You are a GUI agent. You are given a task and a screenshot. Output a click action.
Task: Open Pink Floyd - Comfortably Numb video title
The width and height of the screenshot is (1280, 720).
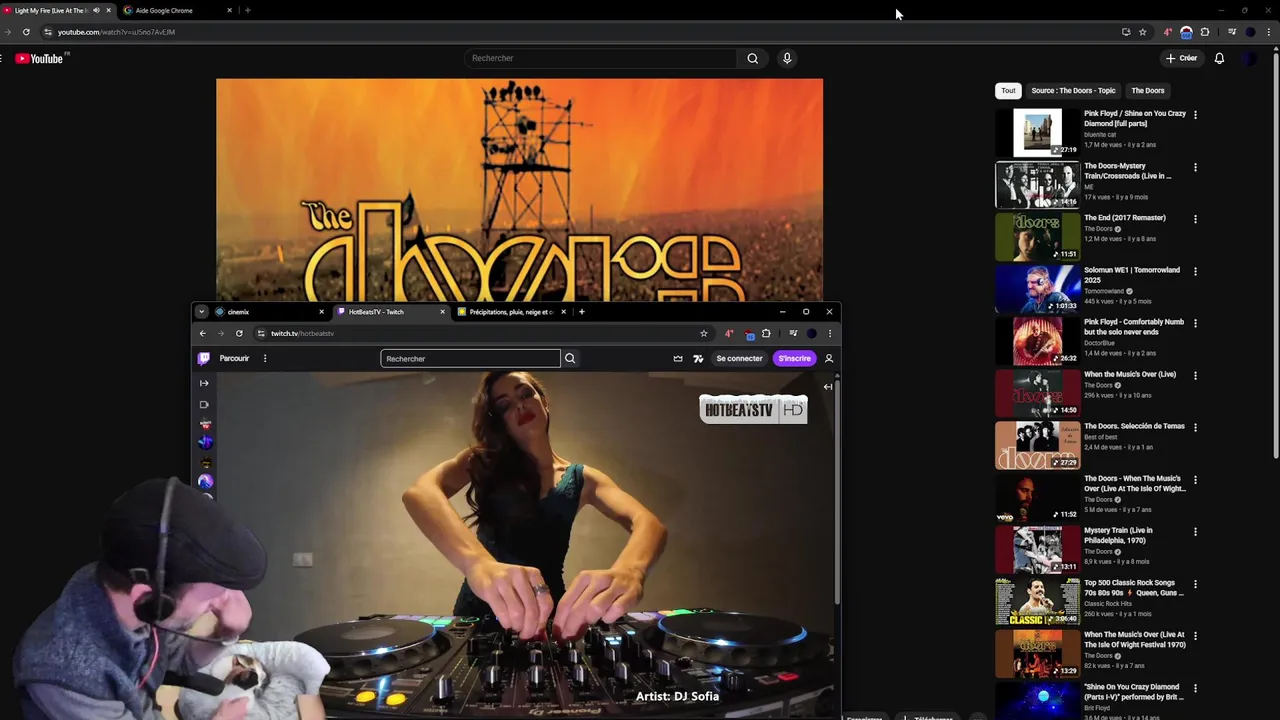click(x=1134, y=327)
